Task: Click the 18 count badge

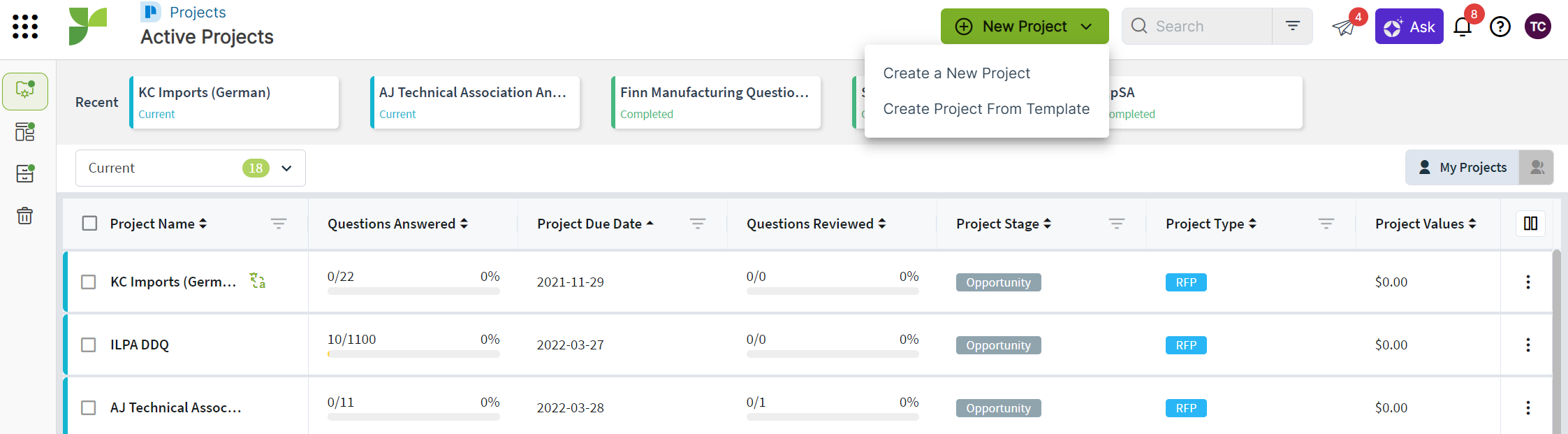Action: [x=256, y=168]
